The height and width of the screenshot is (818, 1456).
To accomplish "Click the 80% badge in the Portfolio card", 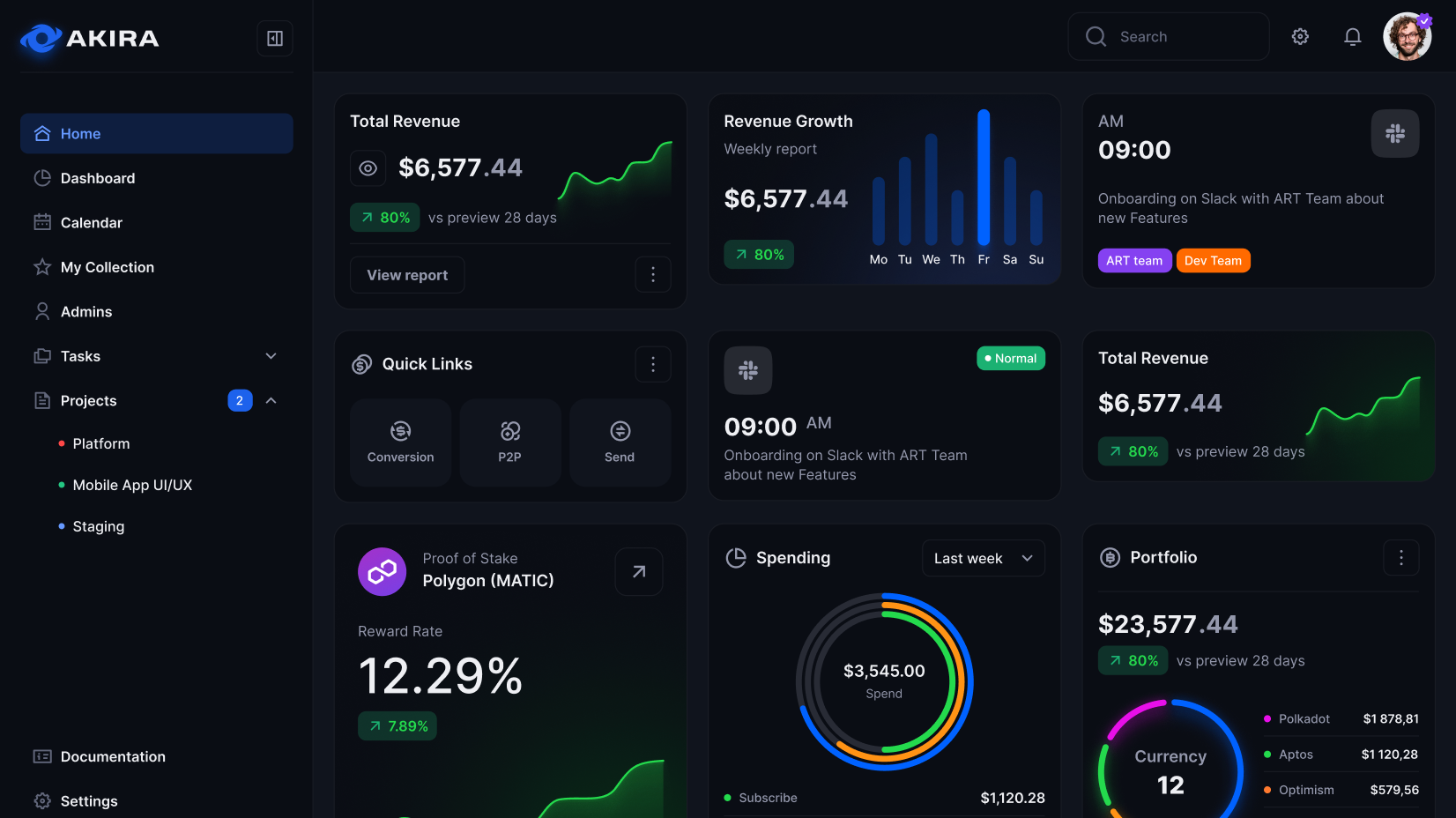I will (x=1133, y=661).
